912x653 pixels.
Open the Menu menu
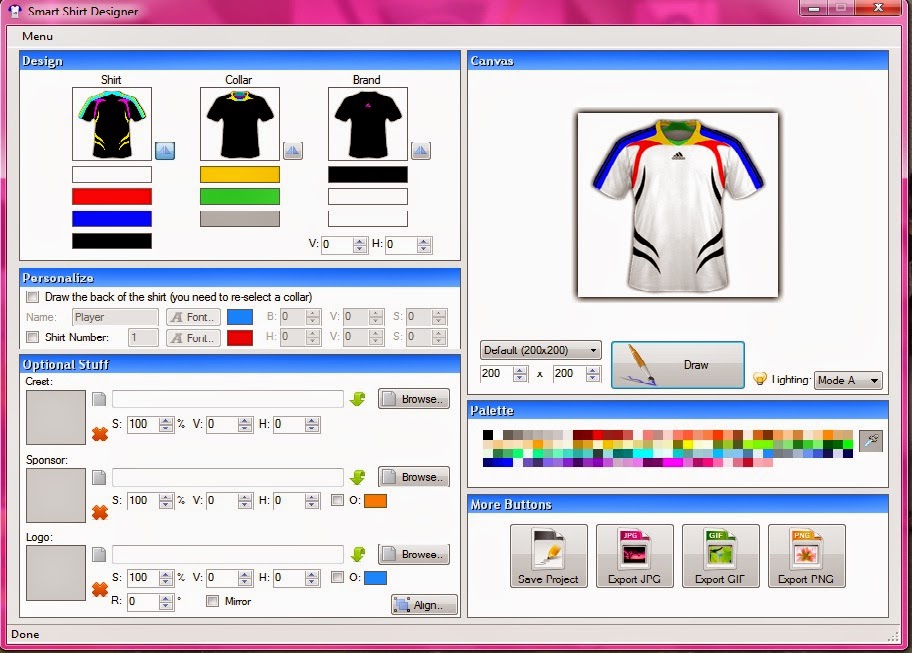pyautogui.click(x=37, y=36)
